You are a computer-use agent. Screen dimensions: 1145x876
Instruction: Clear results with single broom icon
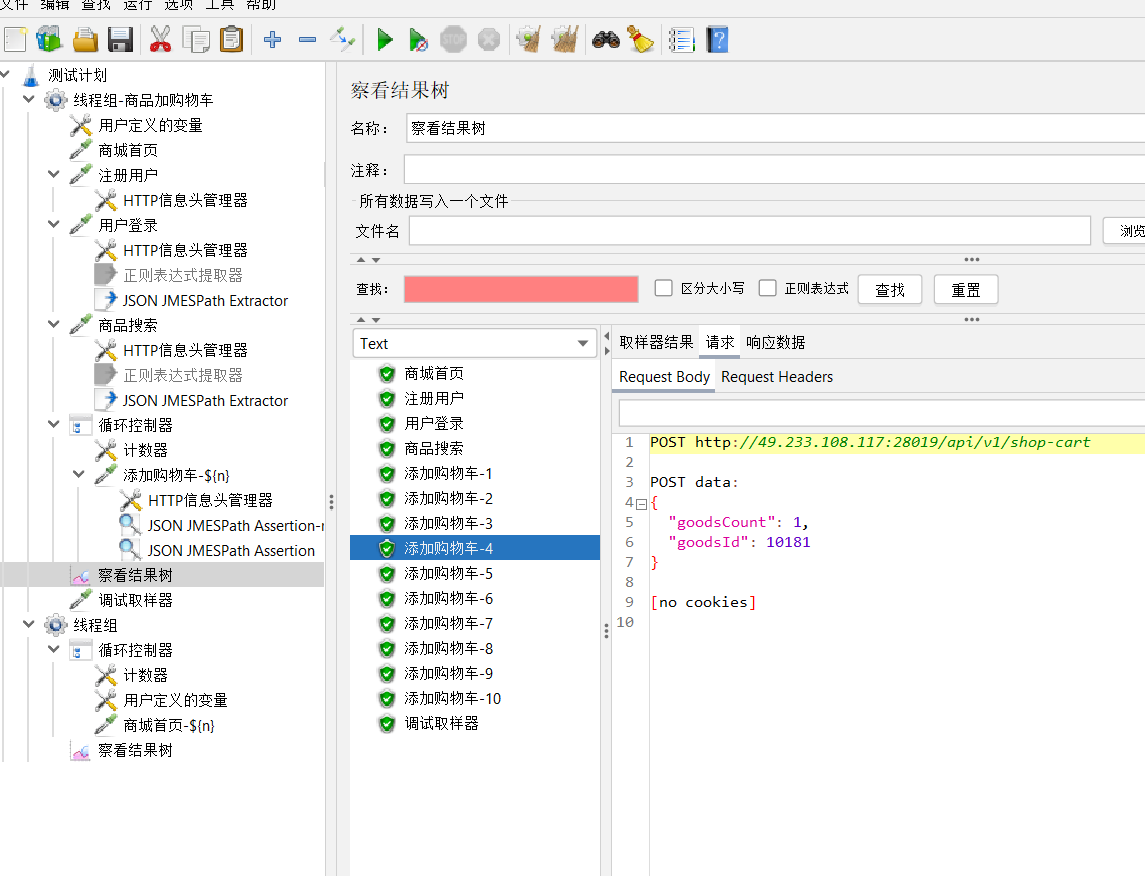click(x=529, y=39)
